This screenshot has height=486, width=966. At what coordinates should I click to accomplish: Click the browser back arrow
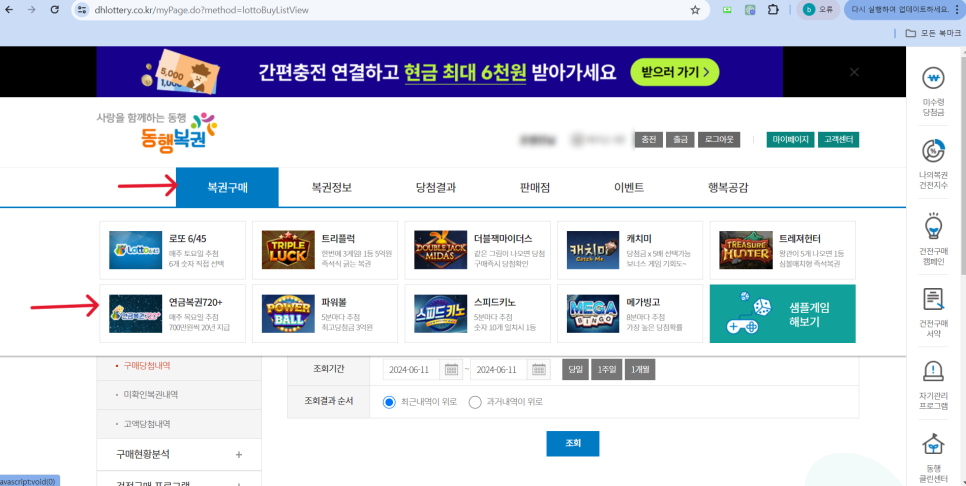[x=9, y=10]
